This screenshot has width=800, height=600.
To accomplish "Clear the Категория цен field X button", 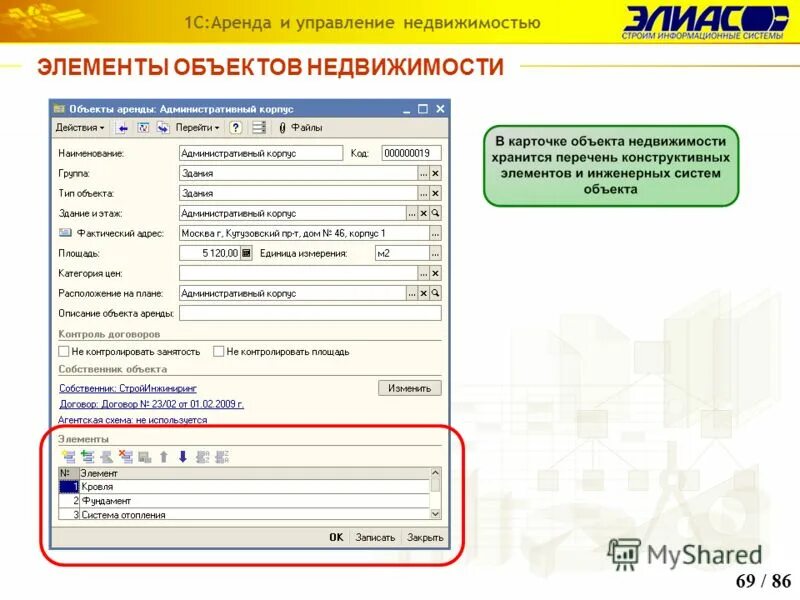I will point(435,273).
